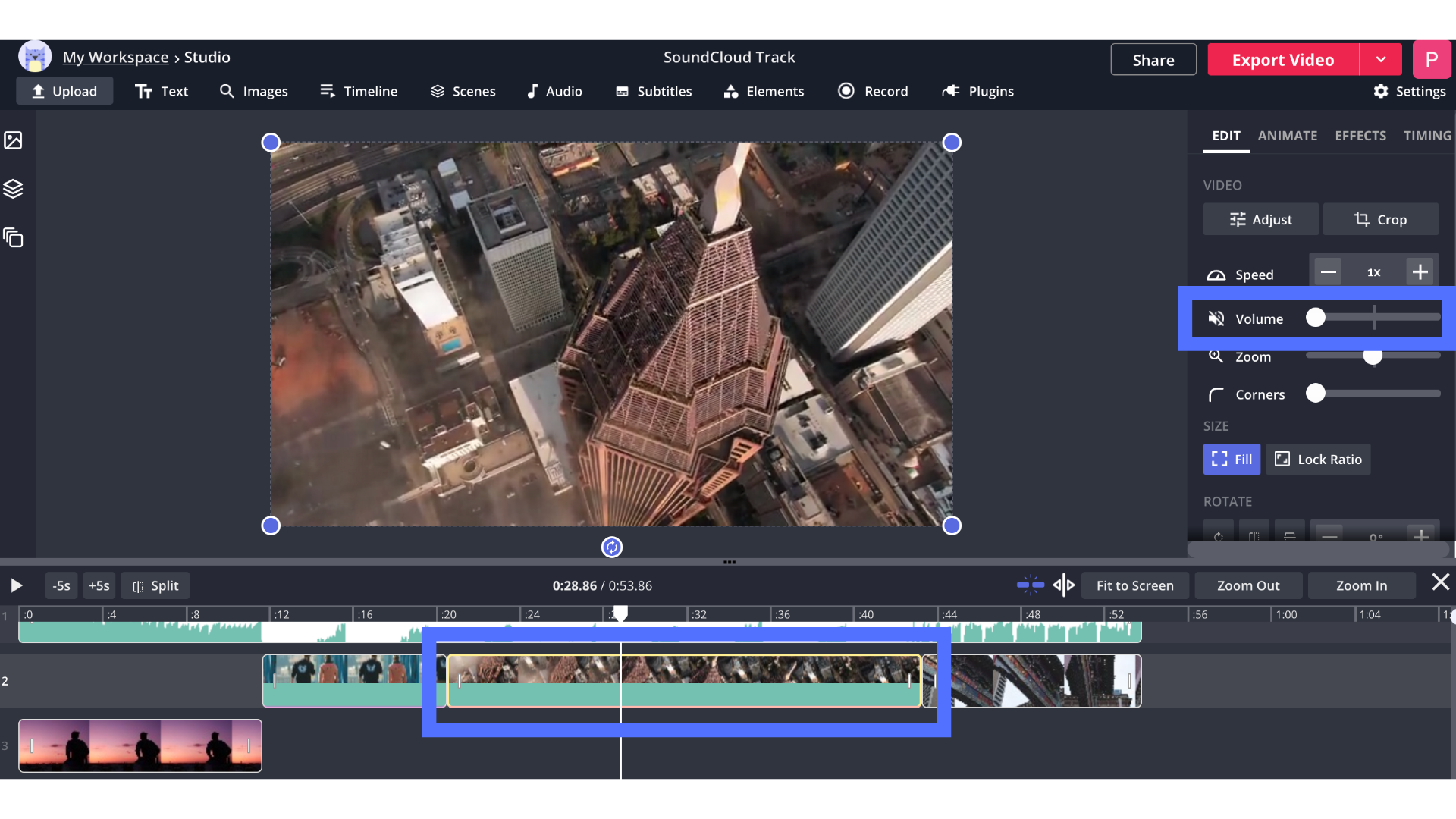Open the images panel icon in left sidebar
The height and width of the screenshot is (819, 1456).
tap(13, 140)
